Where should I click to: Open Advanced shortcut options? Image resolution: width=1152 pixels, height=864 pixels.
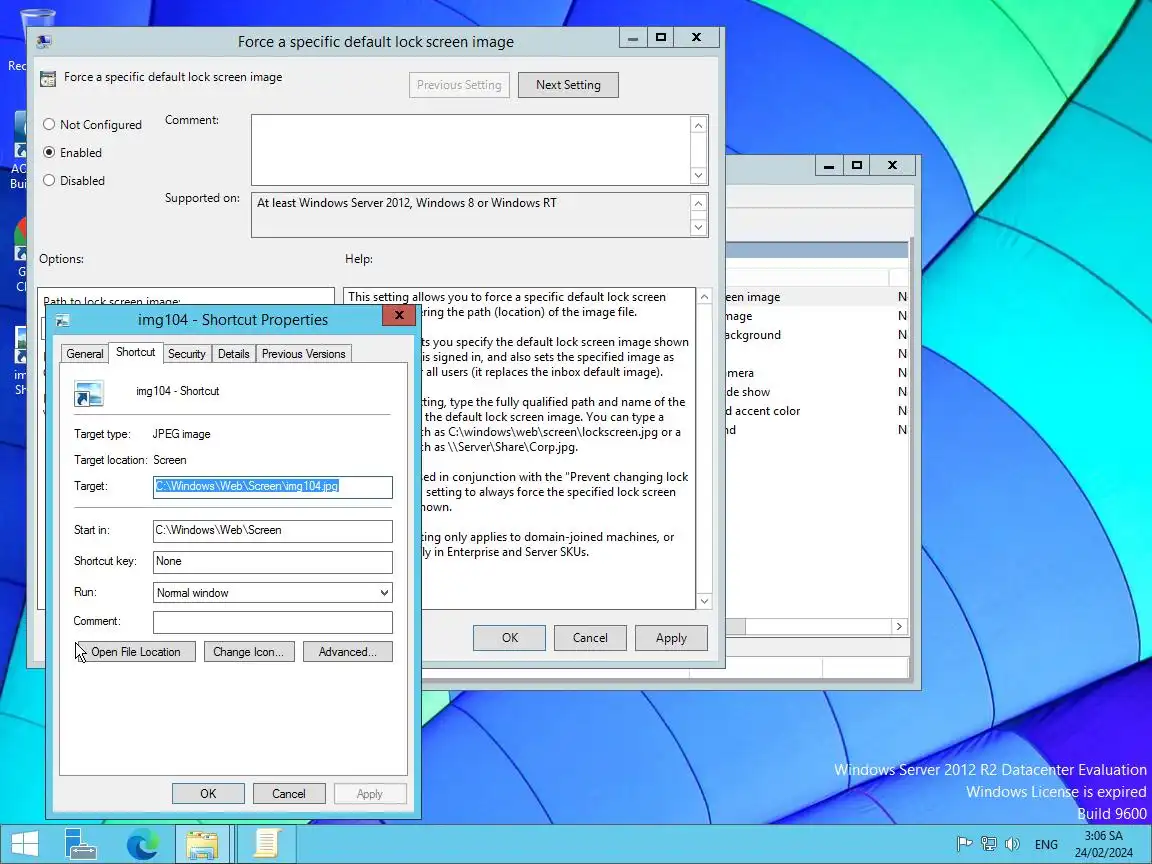(x=348, y=652)
